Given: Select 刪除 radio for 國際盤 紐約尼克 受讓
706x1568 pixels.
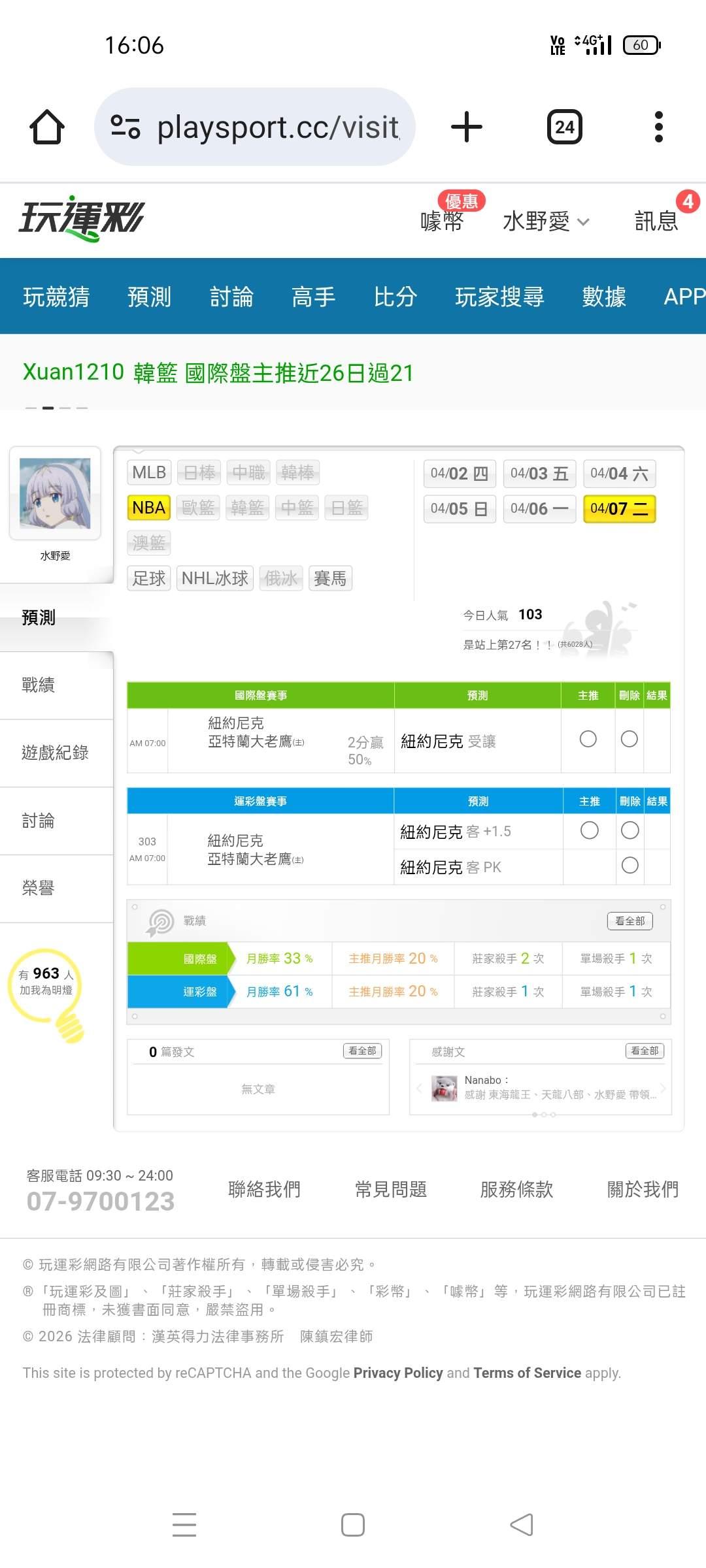Looking at the screenshot, I should click(x=630, y=739).
